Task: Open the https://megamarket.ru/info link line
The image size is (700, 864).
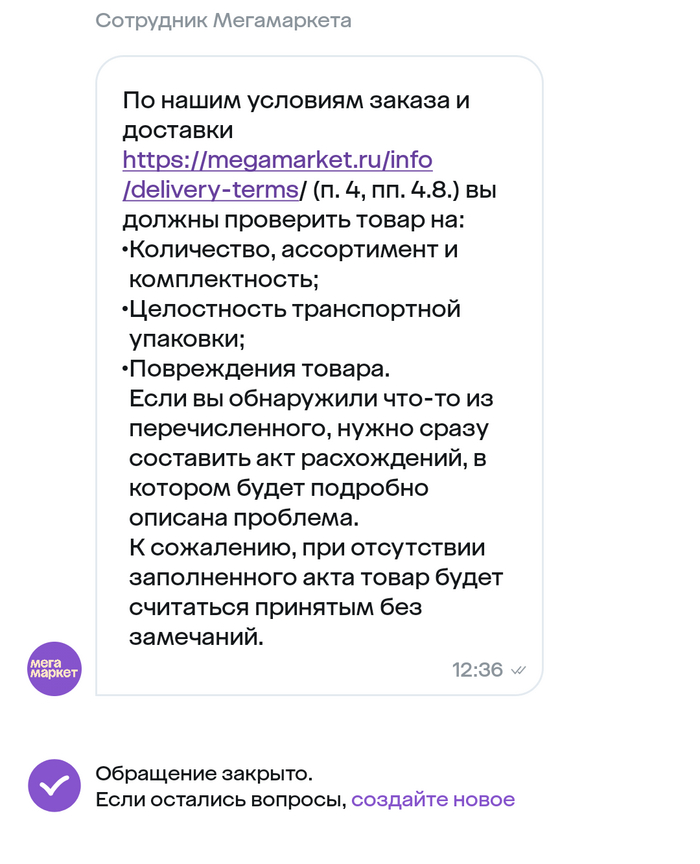Action: [278, 161]
